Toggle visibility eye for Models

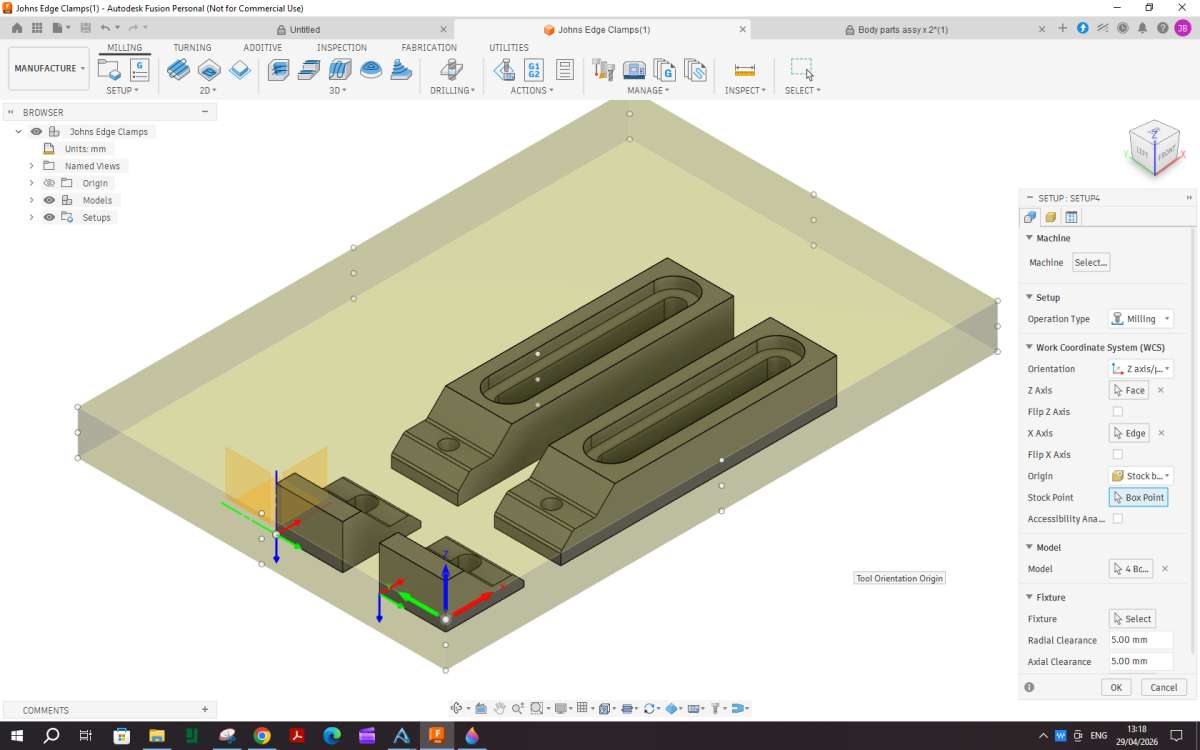(x=49, y=200)
